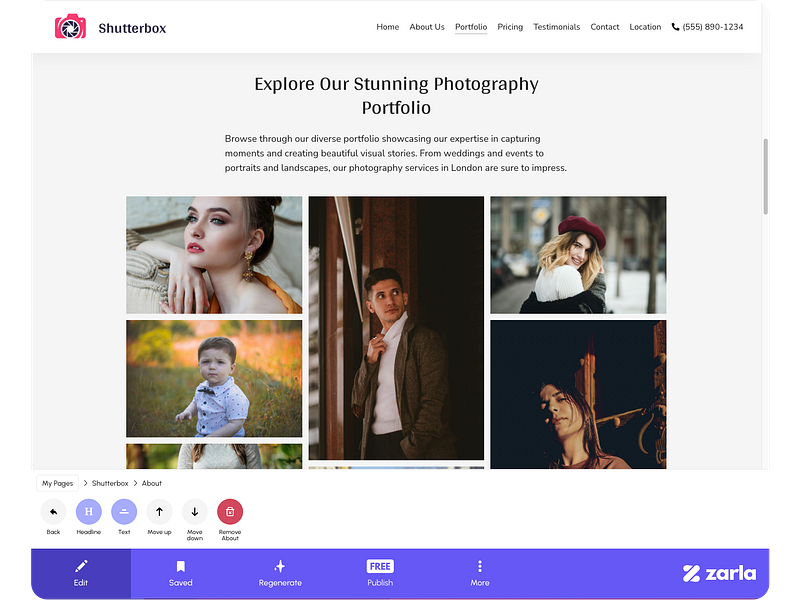Click the red Remove About trash icon

tap(229, 512)
